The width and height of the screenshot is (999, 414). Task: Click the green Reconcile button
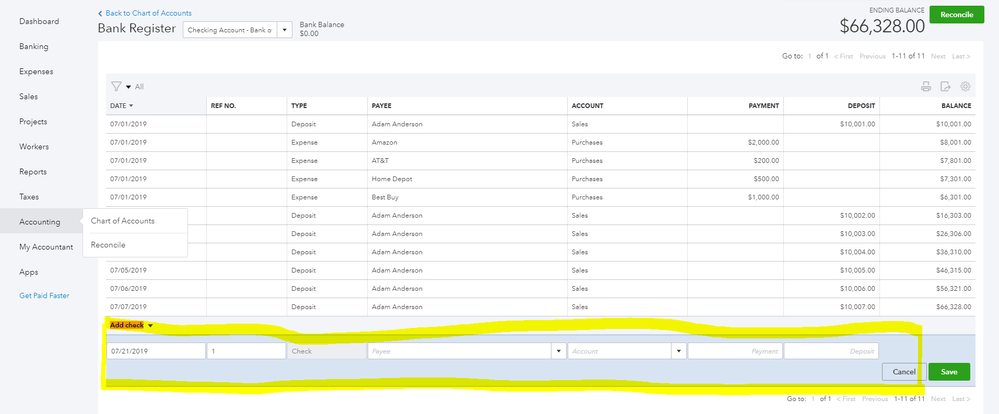[x=956, y=15]
